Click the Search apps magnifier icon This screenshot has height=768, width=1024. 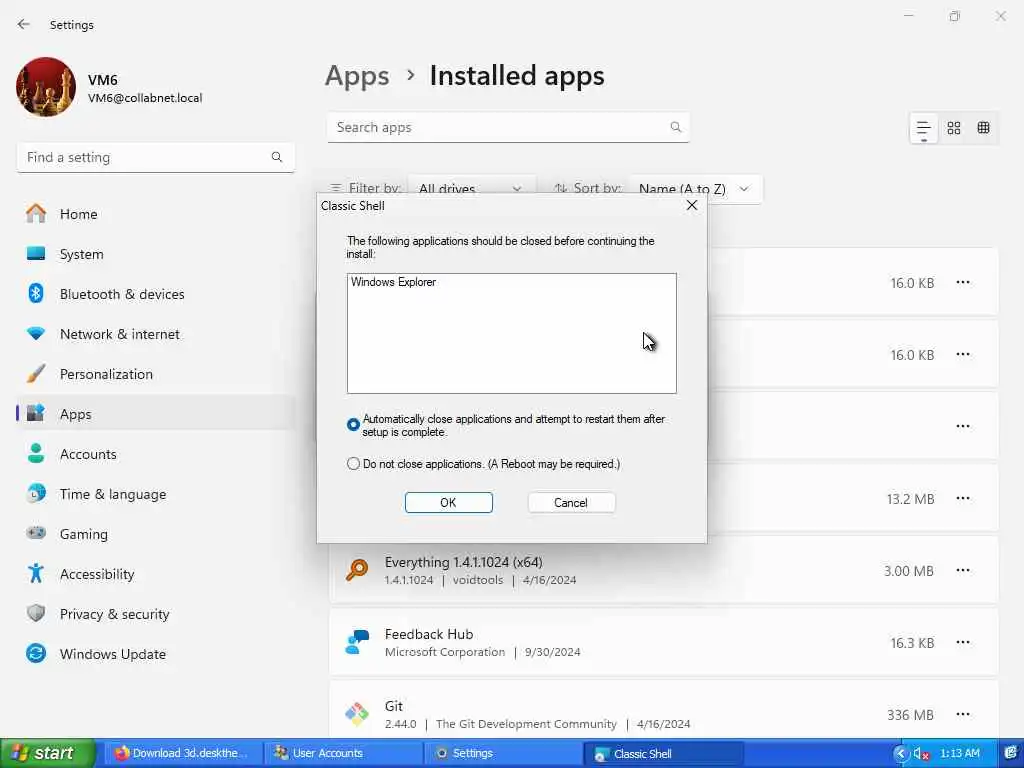click(x=676, y=127)
